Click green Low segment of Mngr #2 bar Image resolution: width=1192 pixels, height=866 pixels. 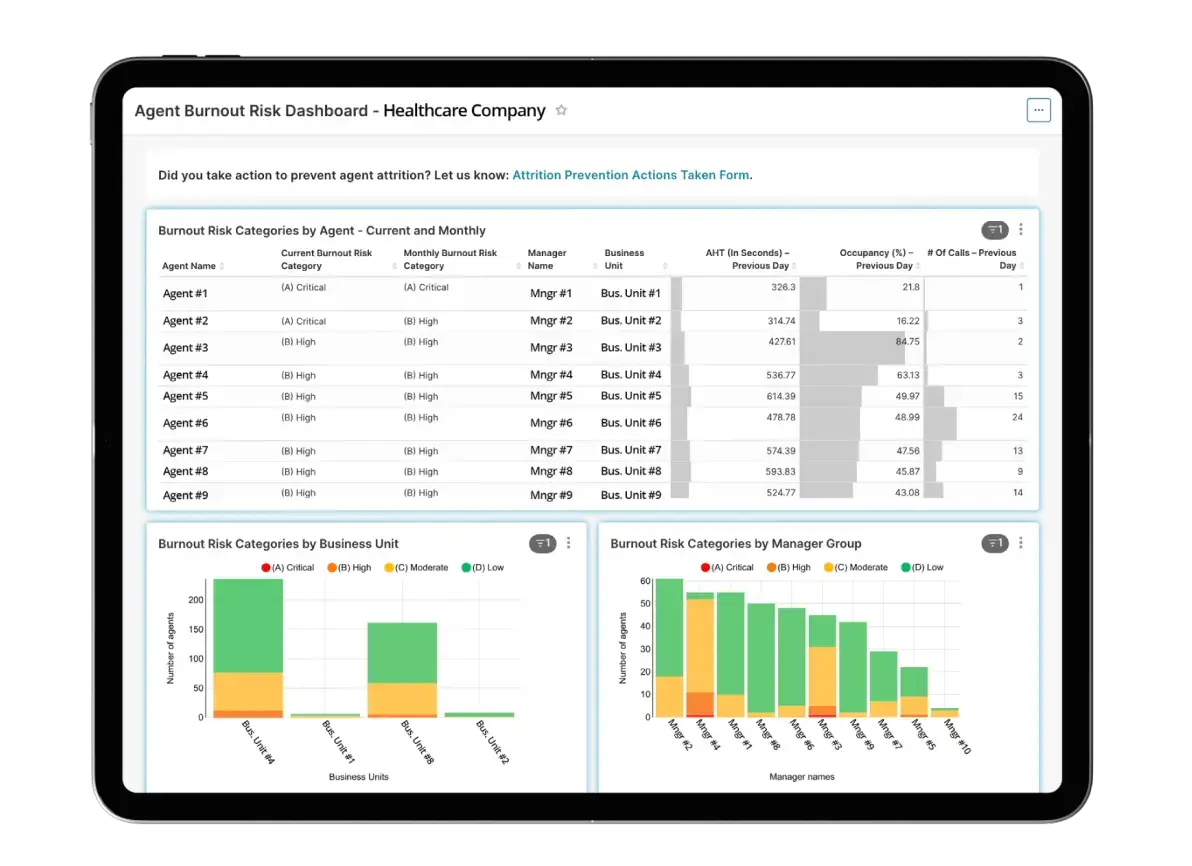coord(669,627)
